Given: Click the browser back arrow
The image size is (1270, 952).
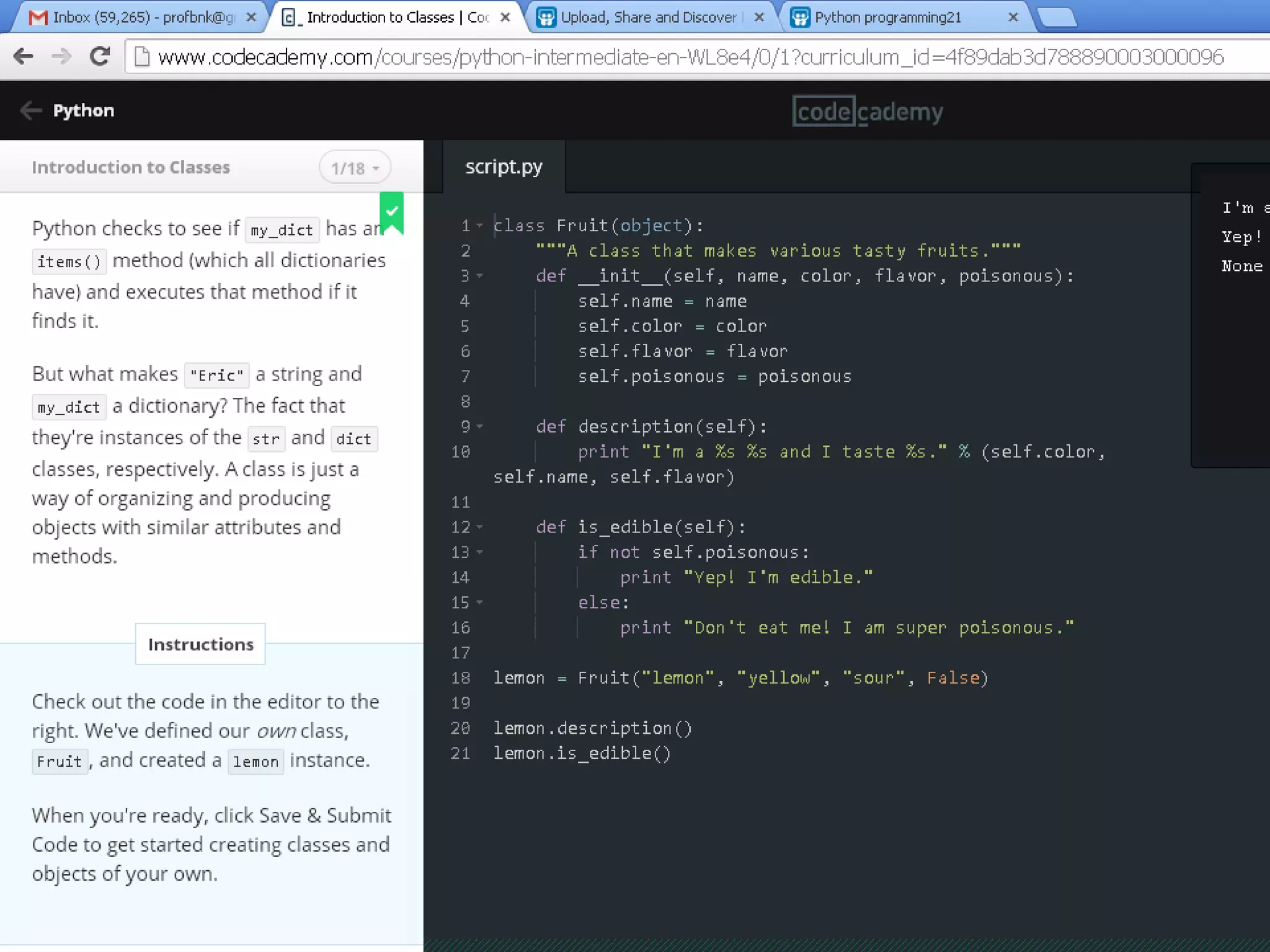Looking at the screenshot, I should coord(23,56).
